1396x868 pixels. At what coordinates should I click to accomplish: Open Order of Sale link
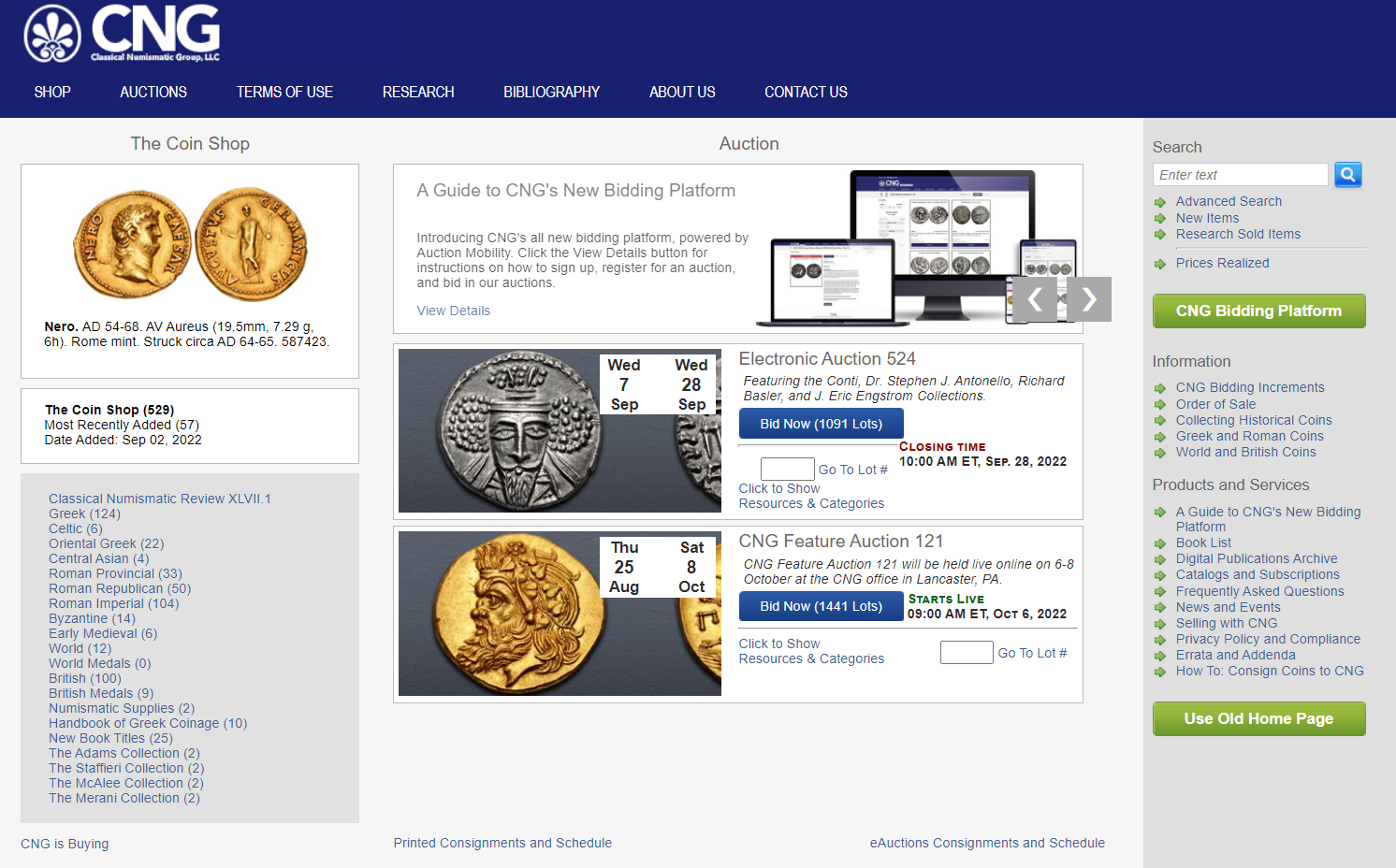coord(1215,404)
